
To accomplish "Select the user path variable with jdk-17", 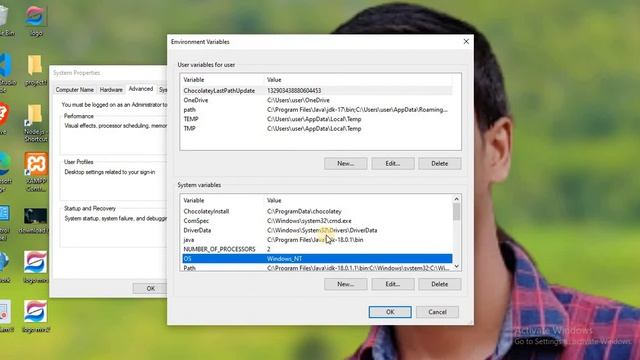I will [317, 109].
